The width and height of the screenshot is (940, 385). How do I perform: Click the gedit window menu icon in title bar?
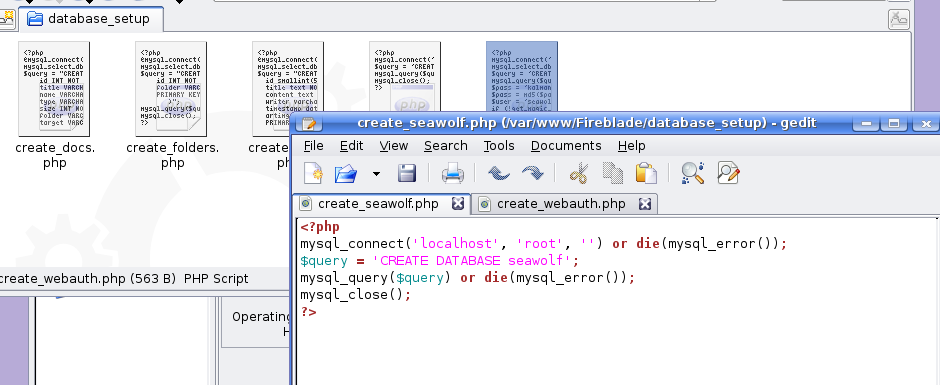point(309,123)
